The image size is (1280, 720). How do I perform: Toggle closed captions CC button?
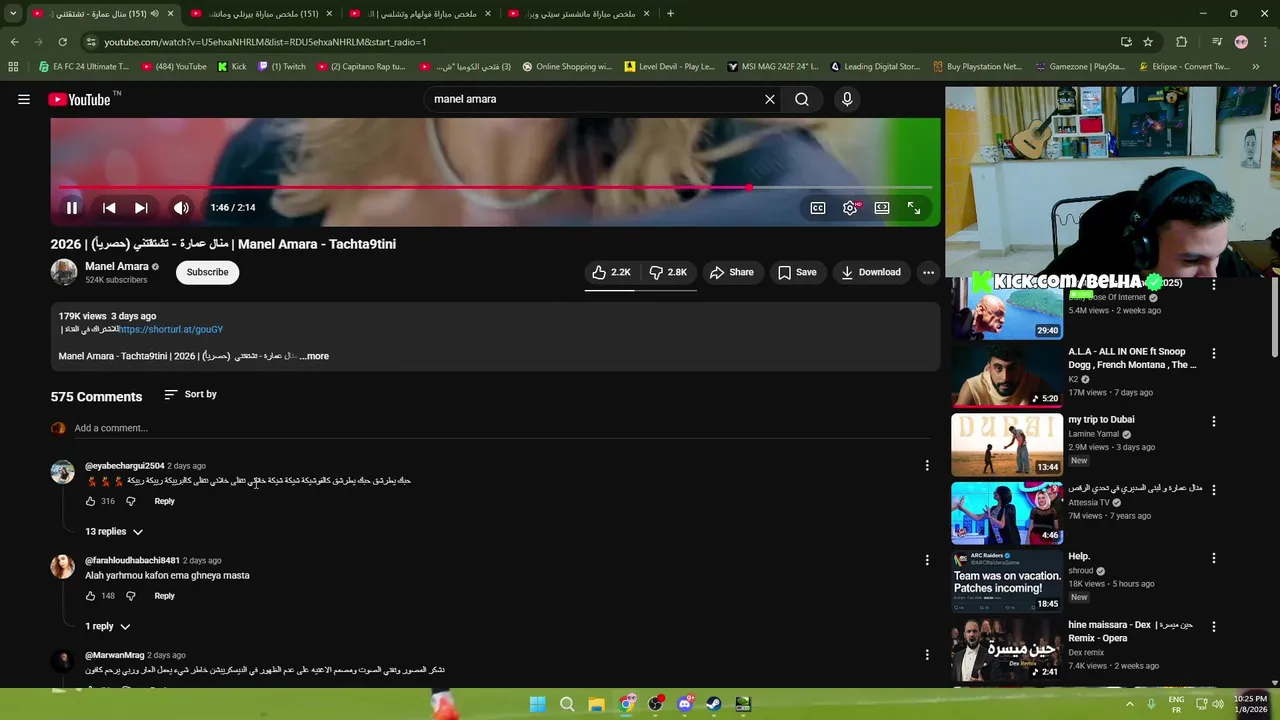click(818, 208)
